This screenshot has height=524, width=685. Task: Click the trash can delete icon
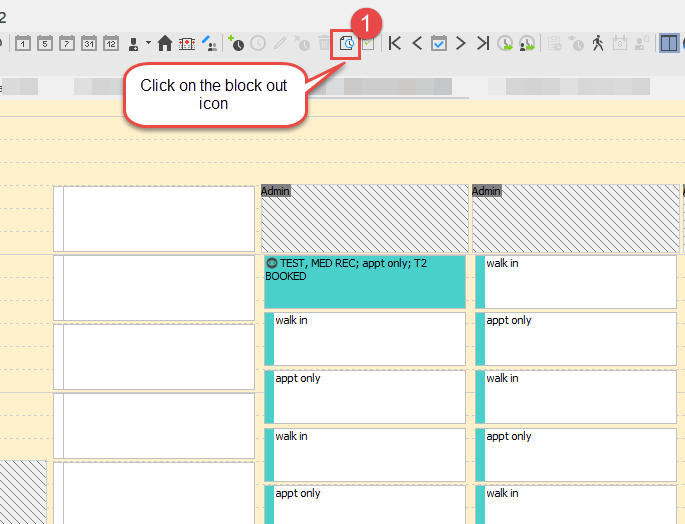tap(324, 43)
